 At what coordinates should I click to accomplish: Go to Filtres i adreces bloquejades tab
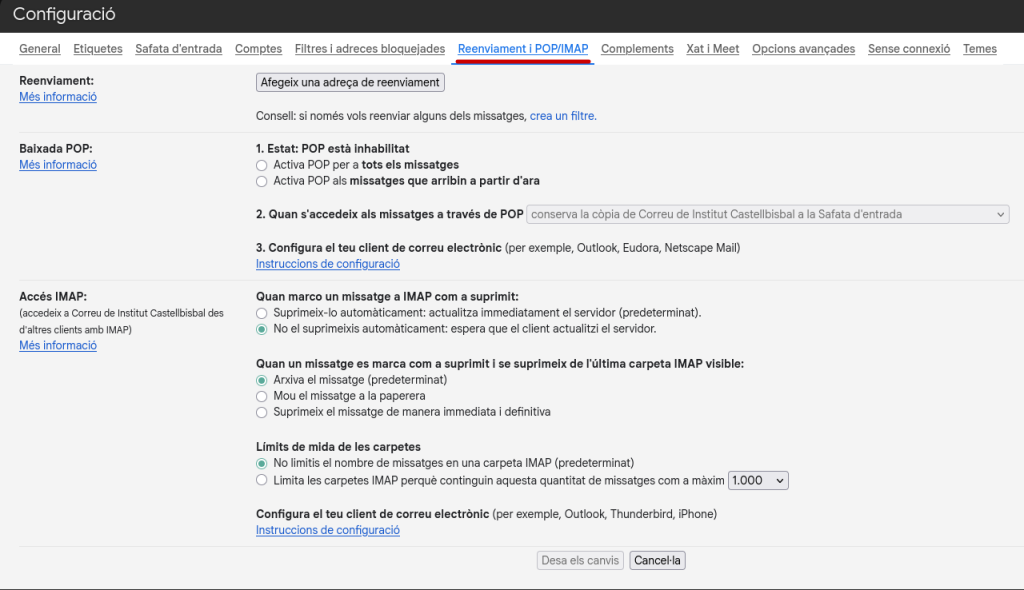(x=369, y=49)
